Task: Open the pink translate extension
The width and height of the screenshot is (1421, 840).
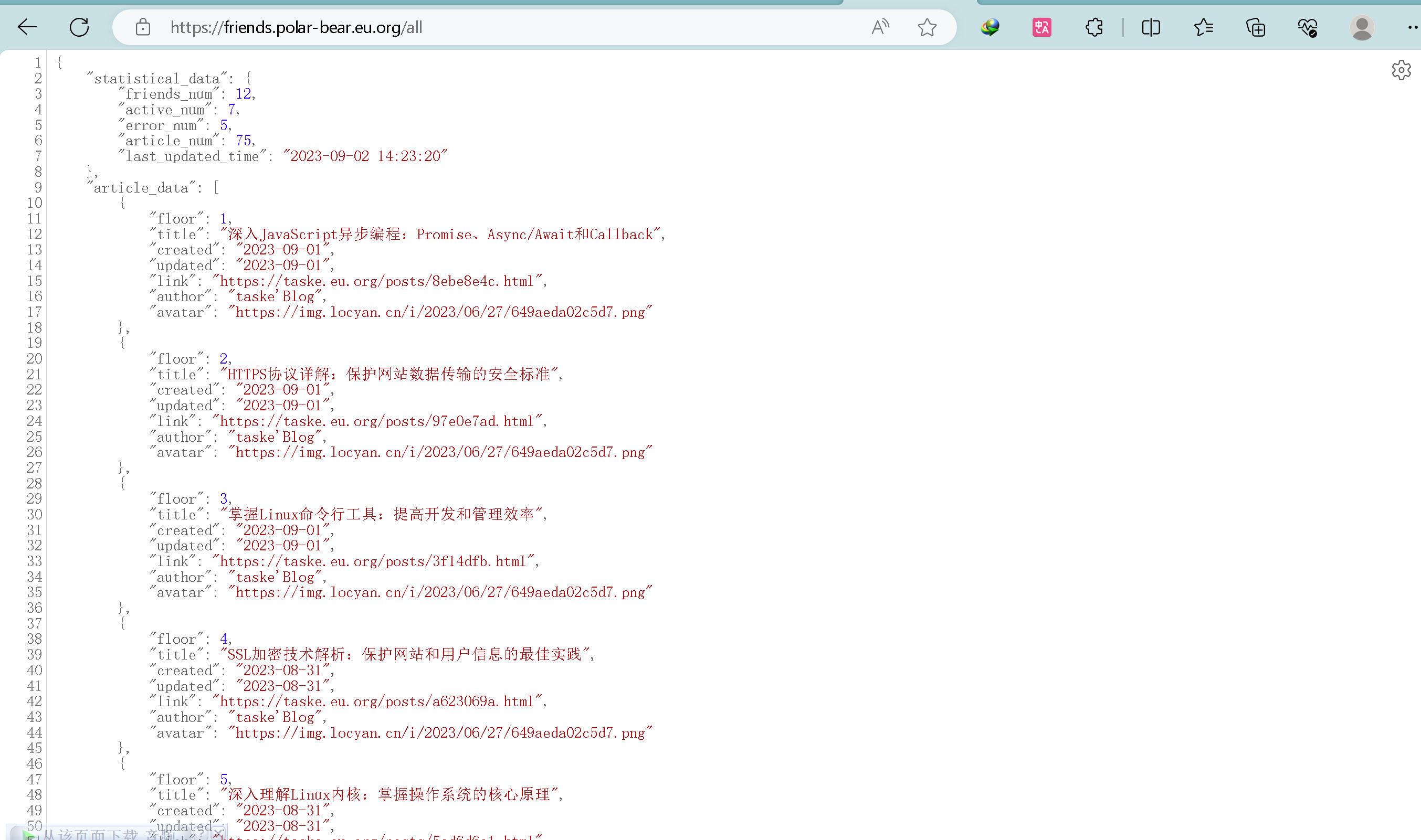Action: click(1041, 27)
